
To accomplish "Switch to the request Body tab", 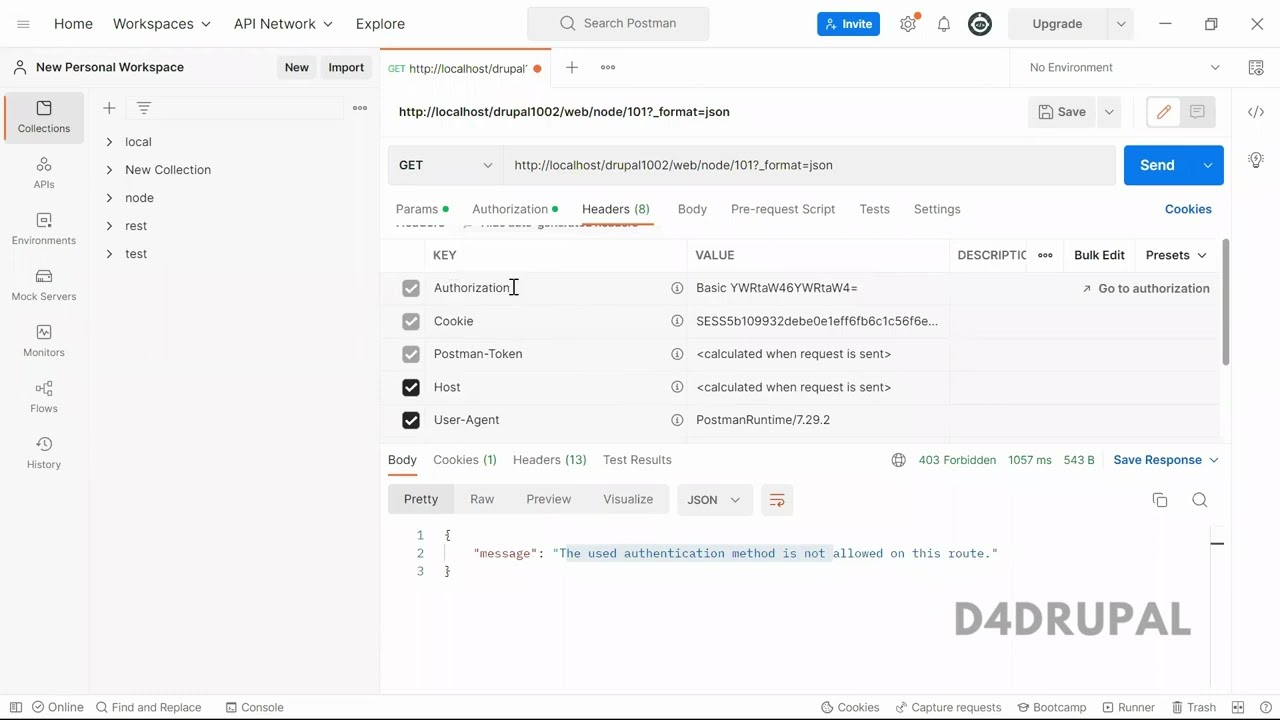I will point(692,209).
